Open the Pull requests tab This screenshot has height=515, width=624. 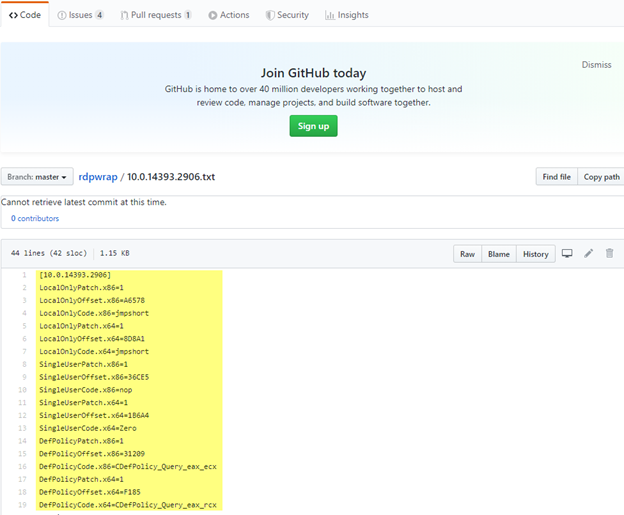[156, 15]
